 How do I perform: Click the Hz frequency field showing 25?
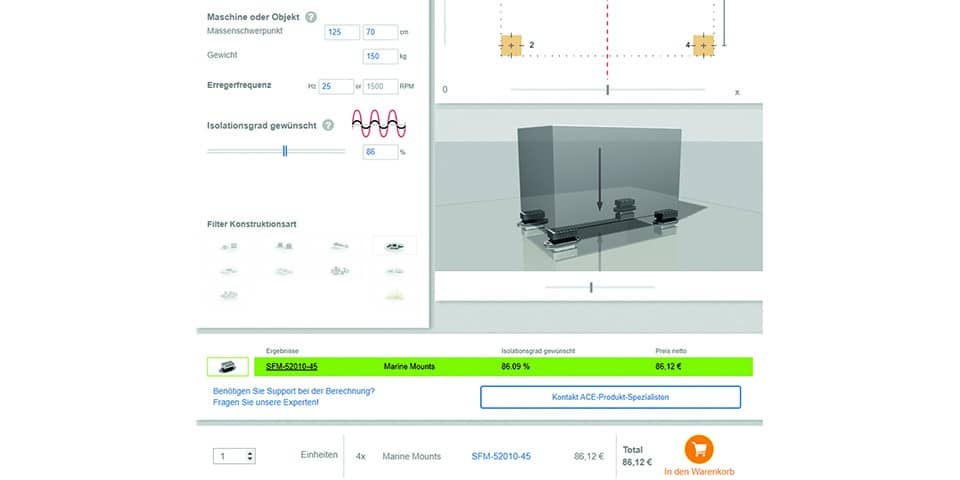336,86
